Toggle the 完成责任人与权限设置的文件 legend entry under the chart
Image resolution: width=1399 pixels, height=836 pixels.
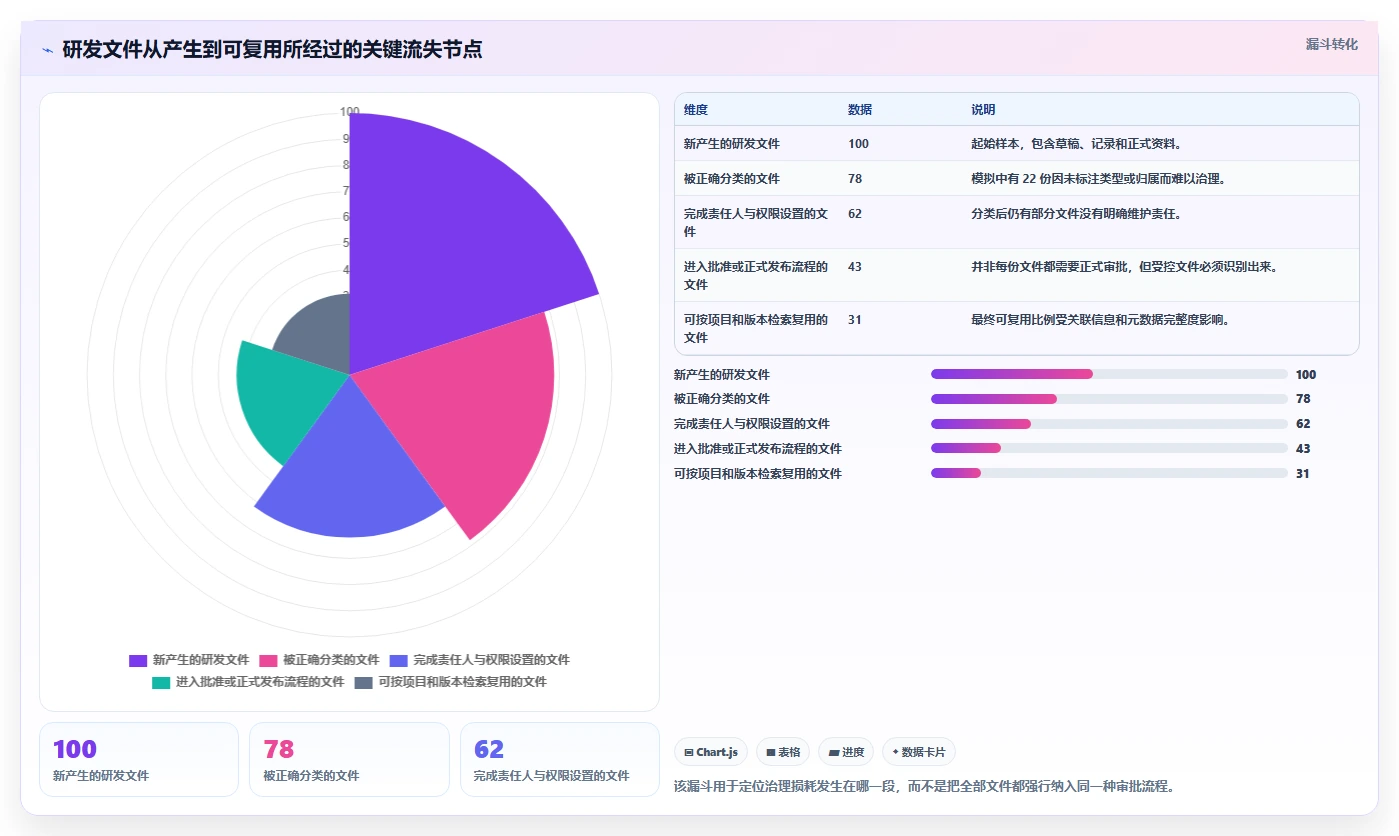click(x=479, y=660)
